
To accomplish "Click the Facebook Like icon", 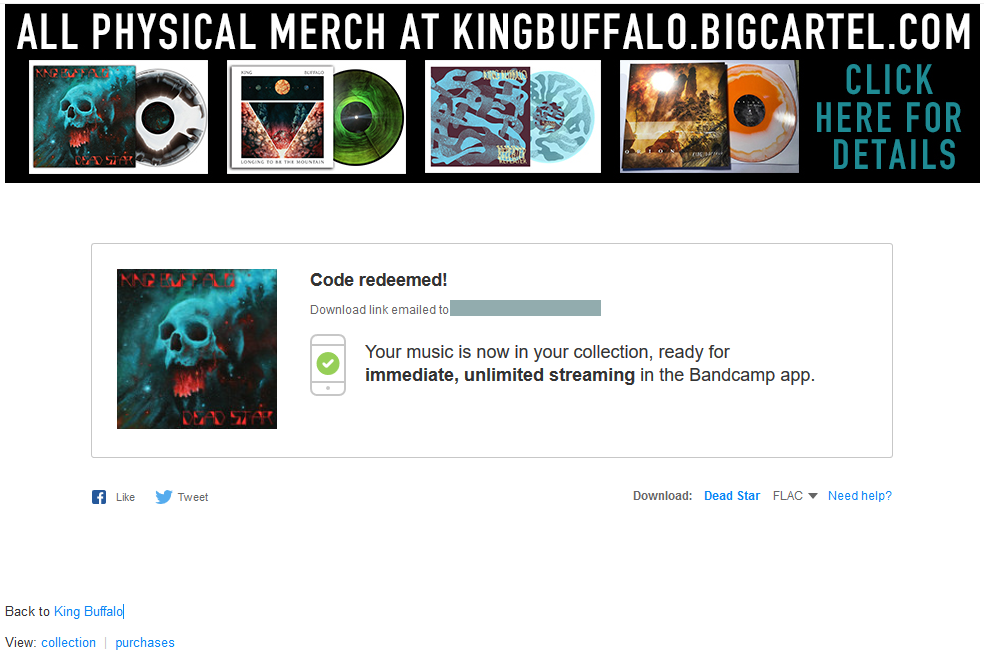I will (99, 497).
